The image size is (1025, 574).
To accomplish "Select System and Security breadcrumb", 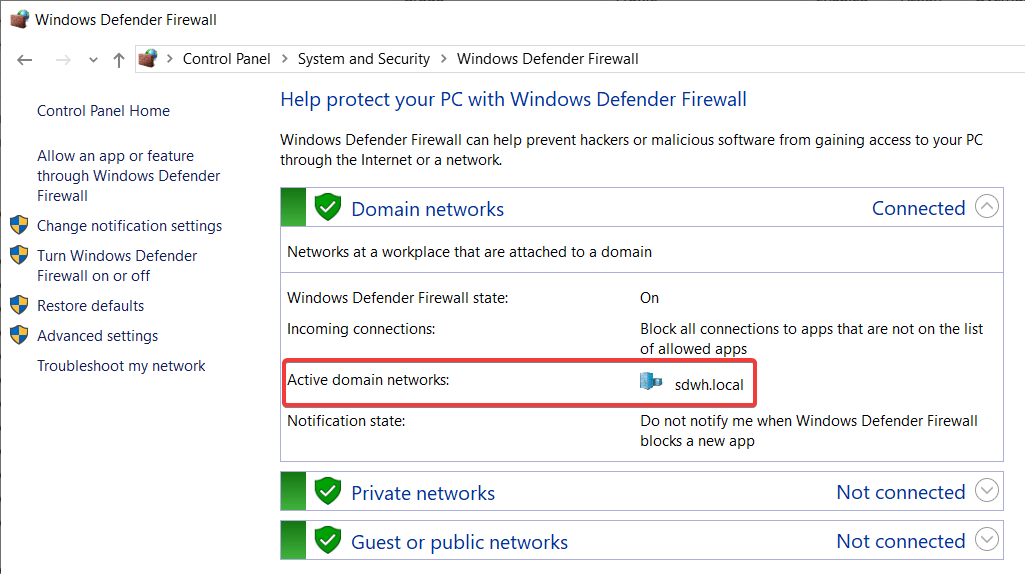I will 363,59.
